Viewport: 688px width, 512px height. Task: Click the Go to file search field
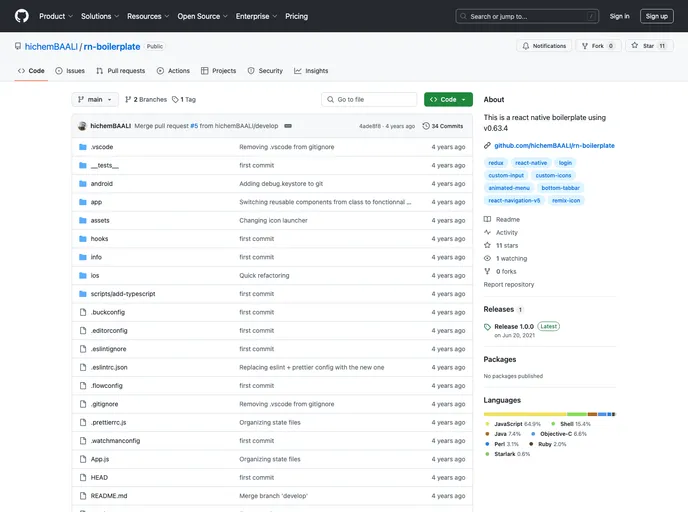tap(369, 100)
